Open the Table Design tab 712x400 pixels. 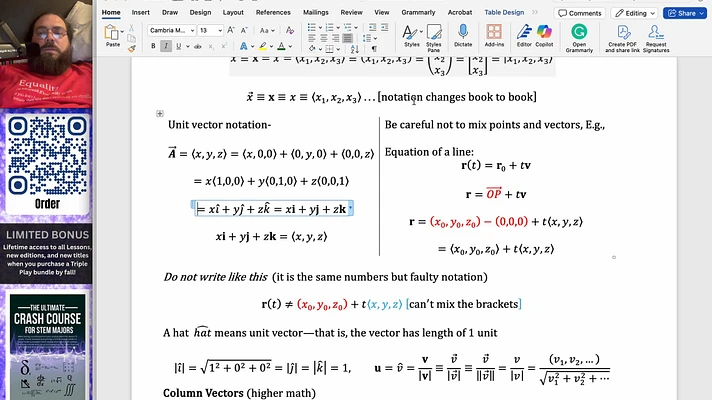(504, 12)
